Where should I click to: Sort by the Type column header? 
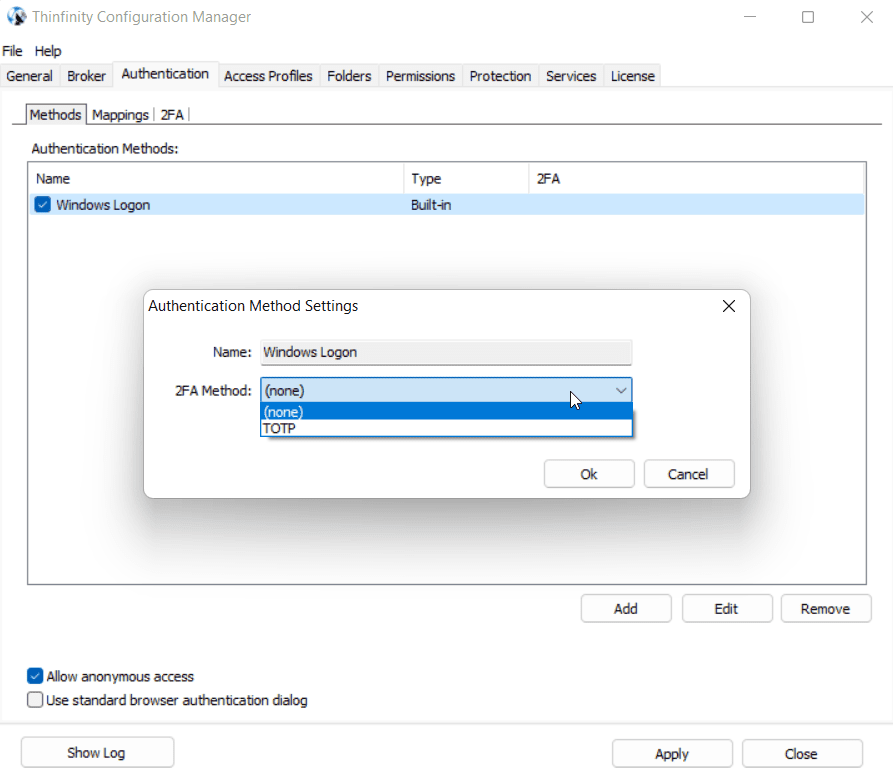coord(466,179)
